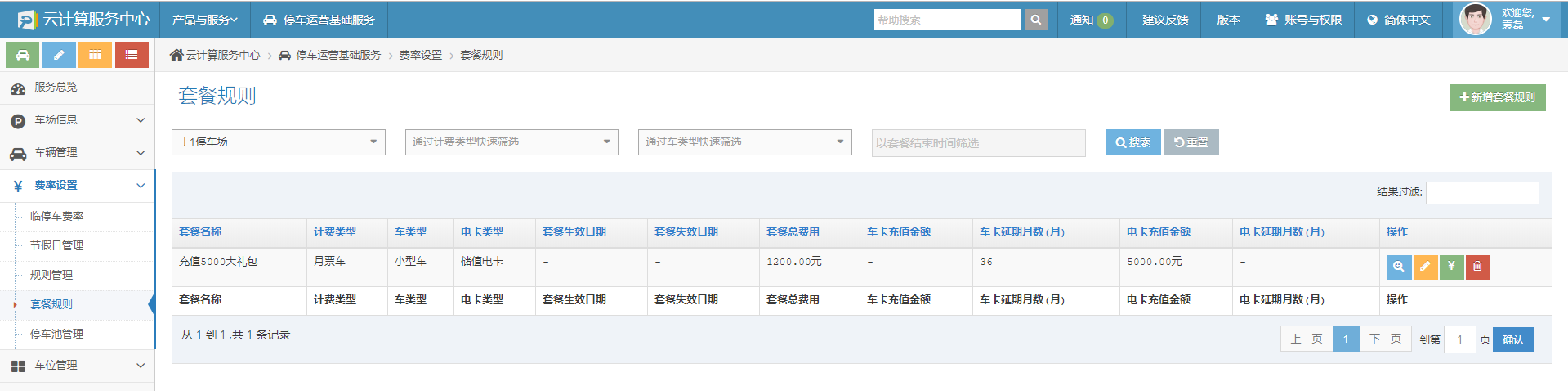
Task: Click 费率设置 breadcrumb link
Action: [421, 55]
